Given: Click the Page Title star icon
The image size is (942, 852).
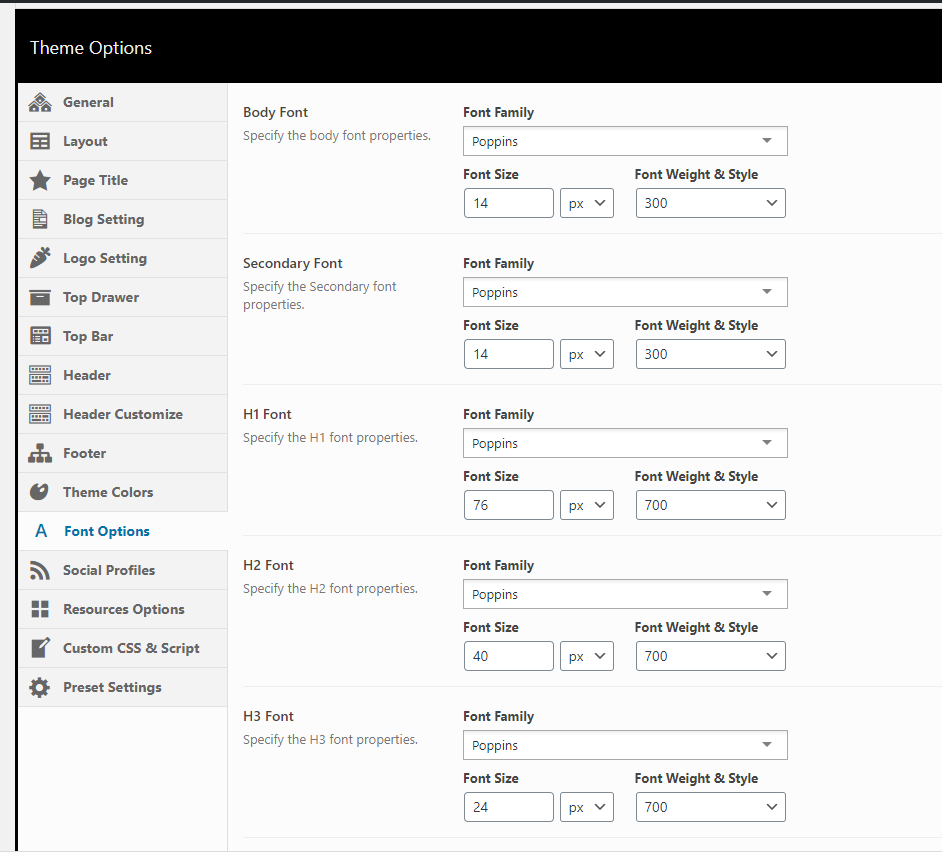Looking at the screenshot, I should tap(40, 180).
